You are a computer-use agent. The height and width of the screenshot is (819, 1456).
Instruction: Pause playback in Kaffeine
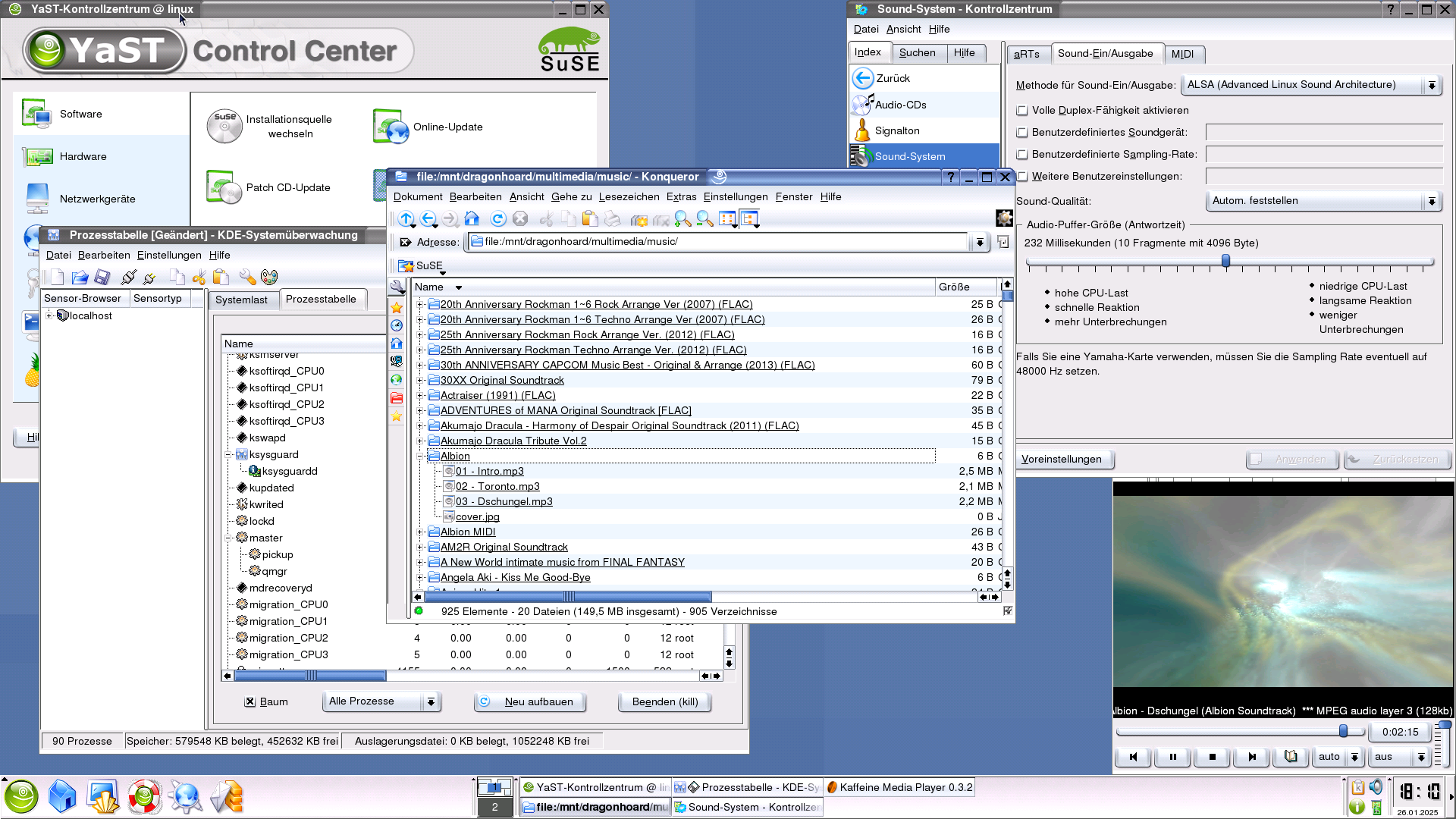[x=1173, y=757]
